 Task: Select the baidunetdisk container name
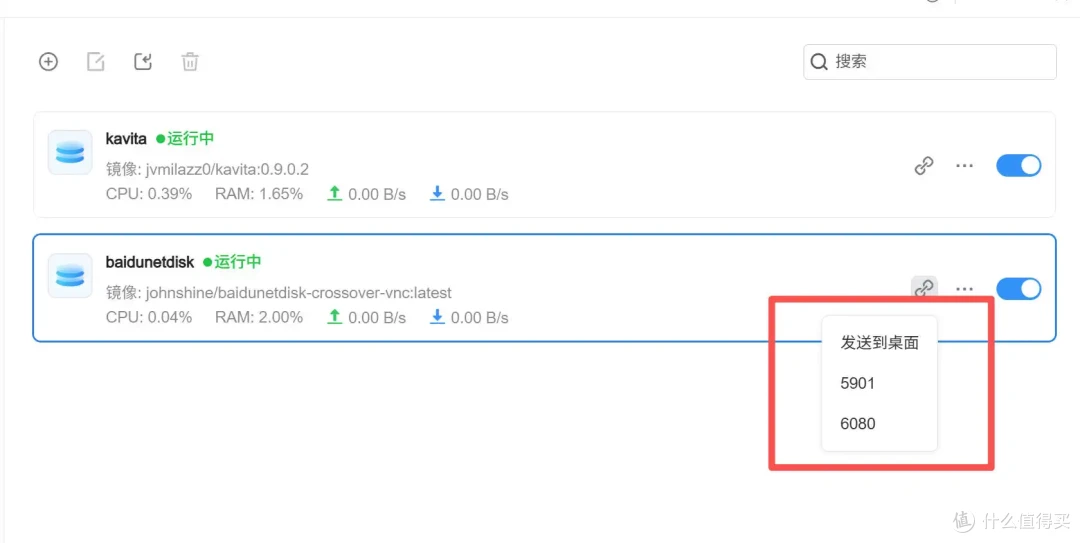click(149, 262)
